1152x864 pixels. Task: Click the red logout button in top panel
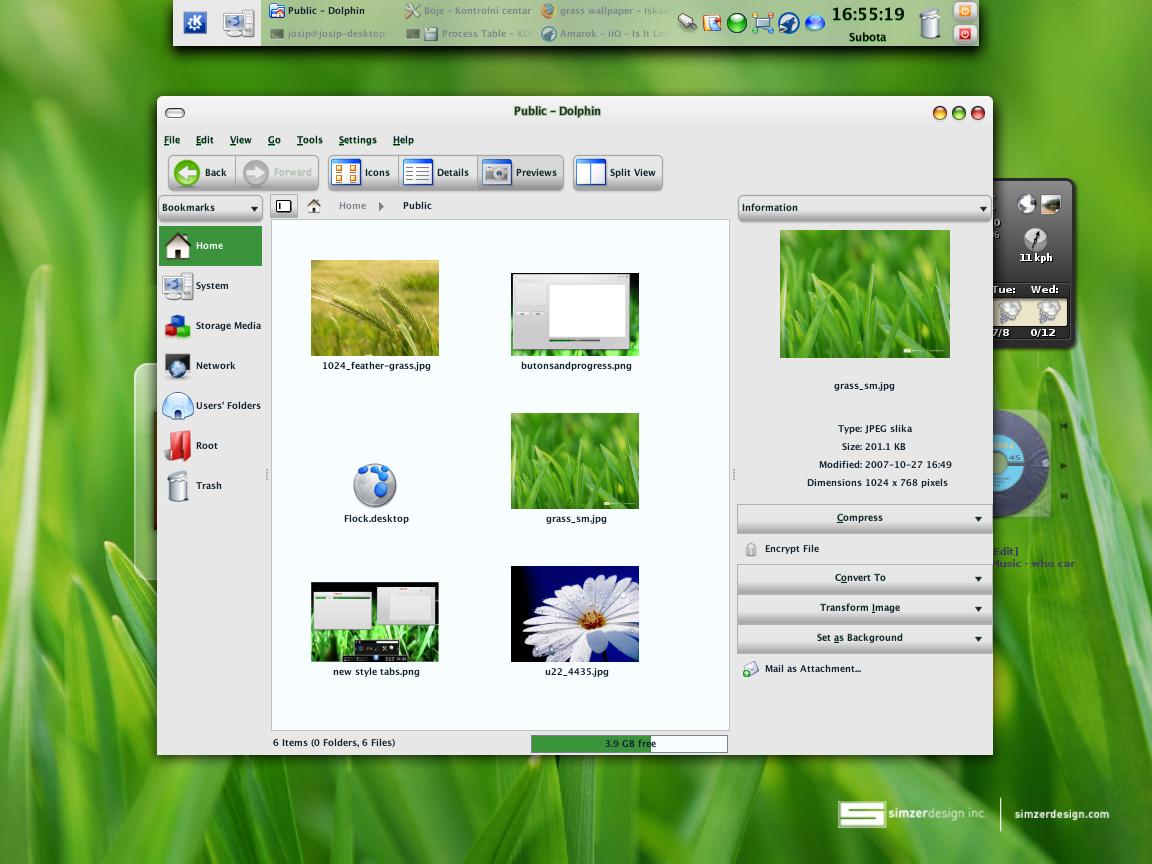point(964,34)
